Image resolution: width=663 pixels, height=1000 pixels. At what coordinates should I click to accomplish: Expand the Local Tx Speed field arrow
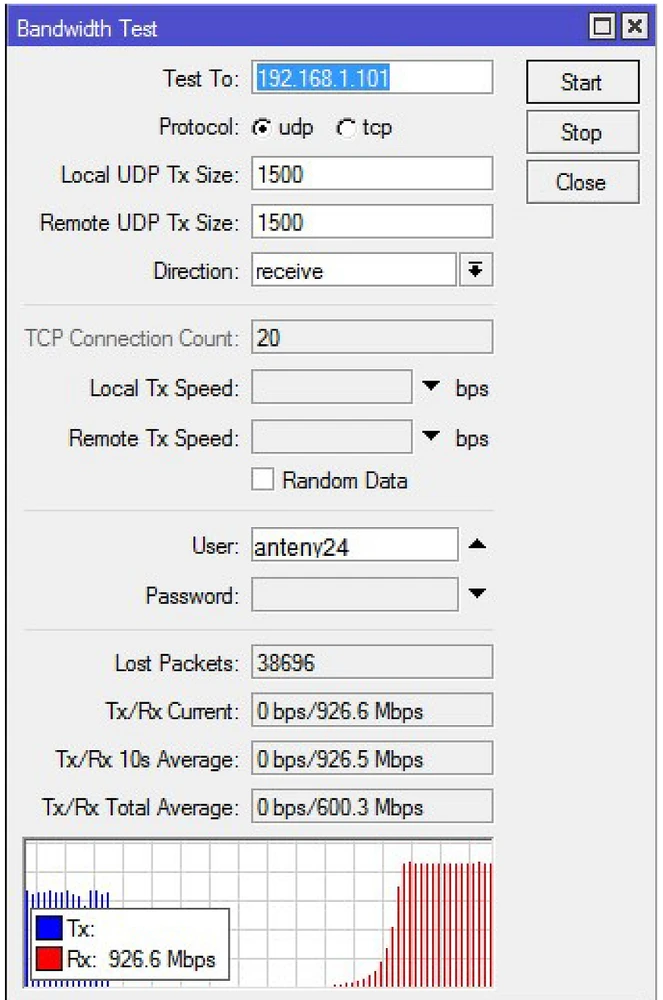coord(433,387)
